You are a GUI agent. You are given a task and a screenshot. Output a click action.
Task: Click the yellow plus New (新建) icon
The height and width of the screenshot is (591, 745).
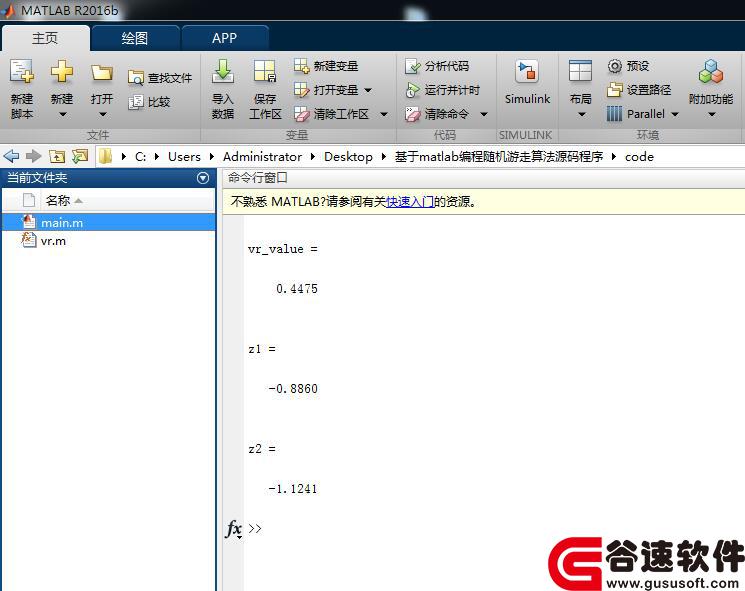(x=62, y=72)
